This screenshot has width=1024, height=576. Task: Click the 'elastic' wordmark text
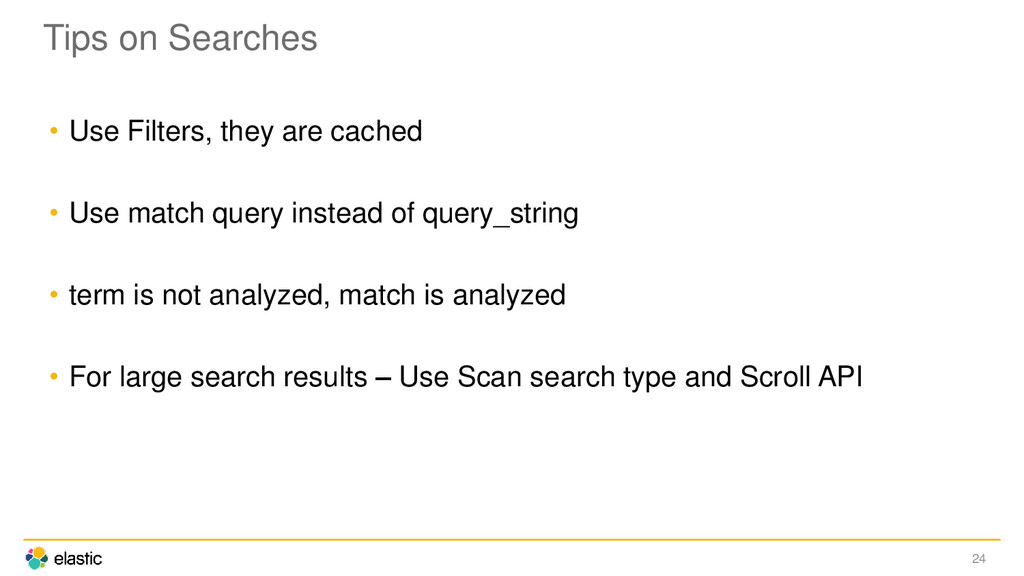78,559
